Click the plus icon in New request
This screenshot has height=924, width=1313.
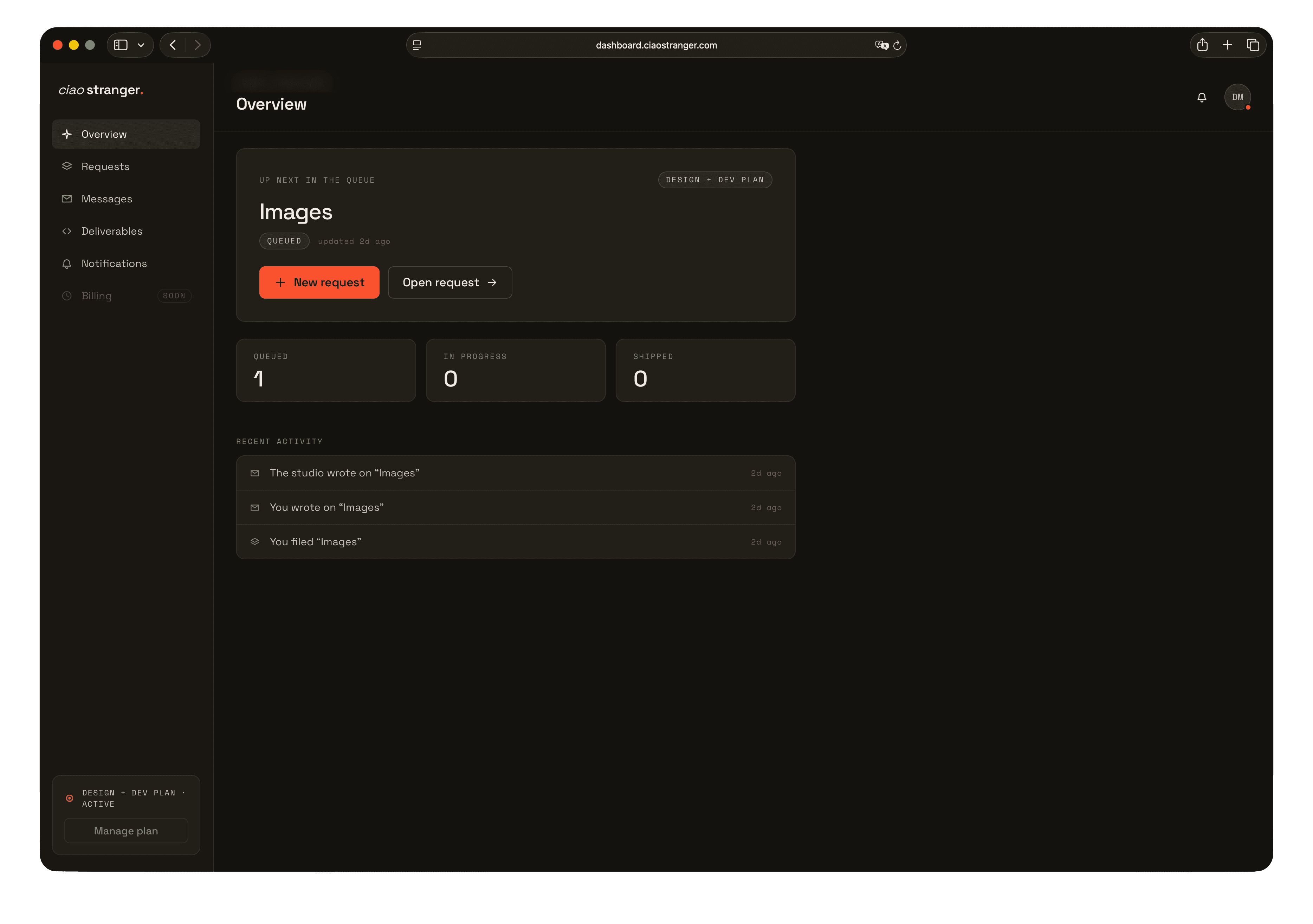tap(280, 282)
